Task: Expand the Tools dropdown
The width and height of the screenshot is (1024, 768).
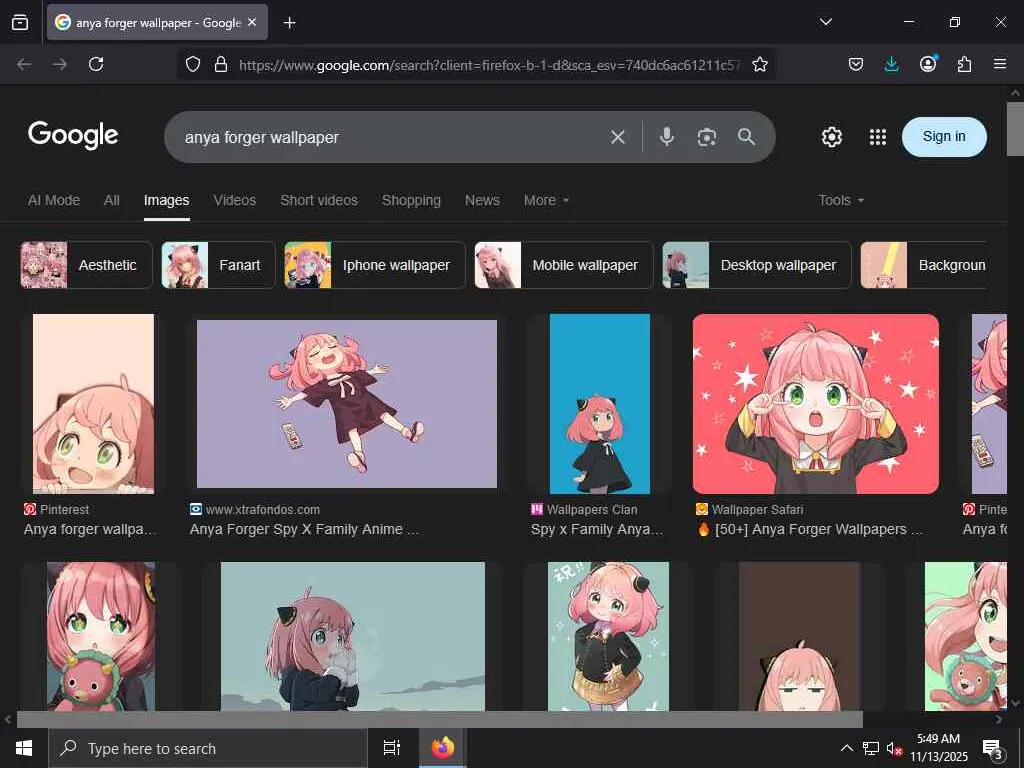Action: [841, 200]
